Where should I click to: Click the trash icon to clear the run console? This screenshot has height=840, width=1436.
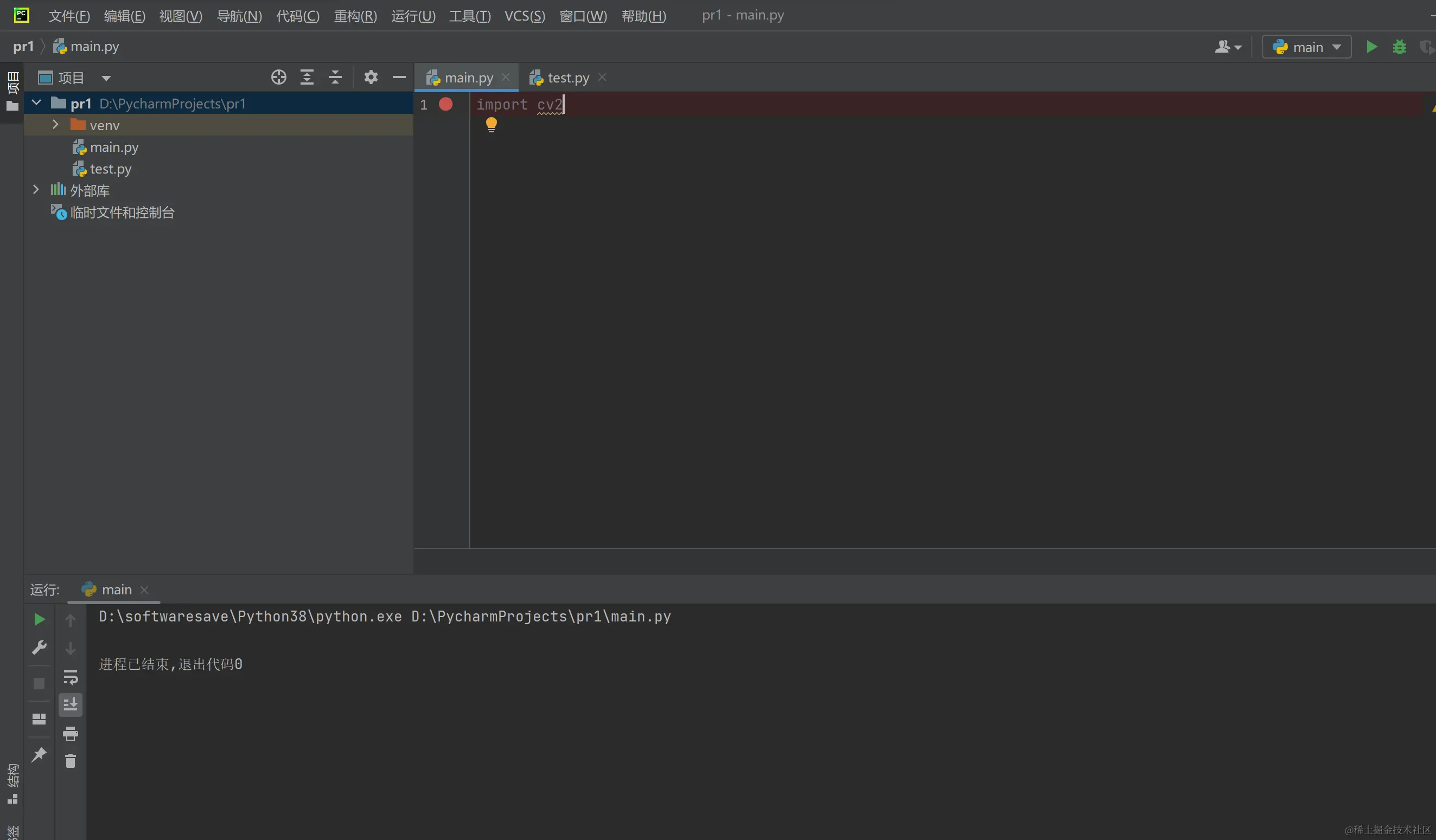(70, 761)
